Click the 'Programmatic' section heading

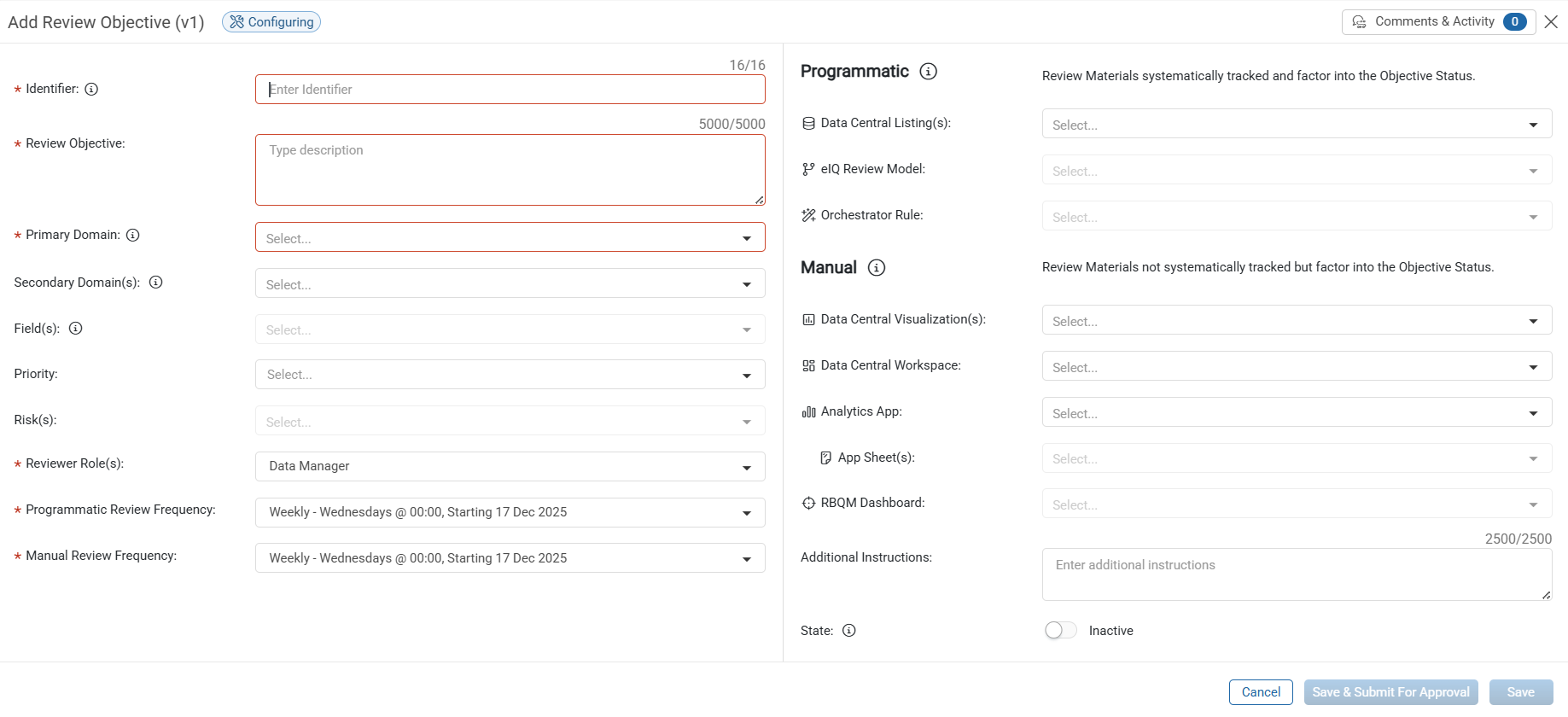click(x=854, y=72)
